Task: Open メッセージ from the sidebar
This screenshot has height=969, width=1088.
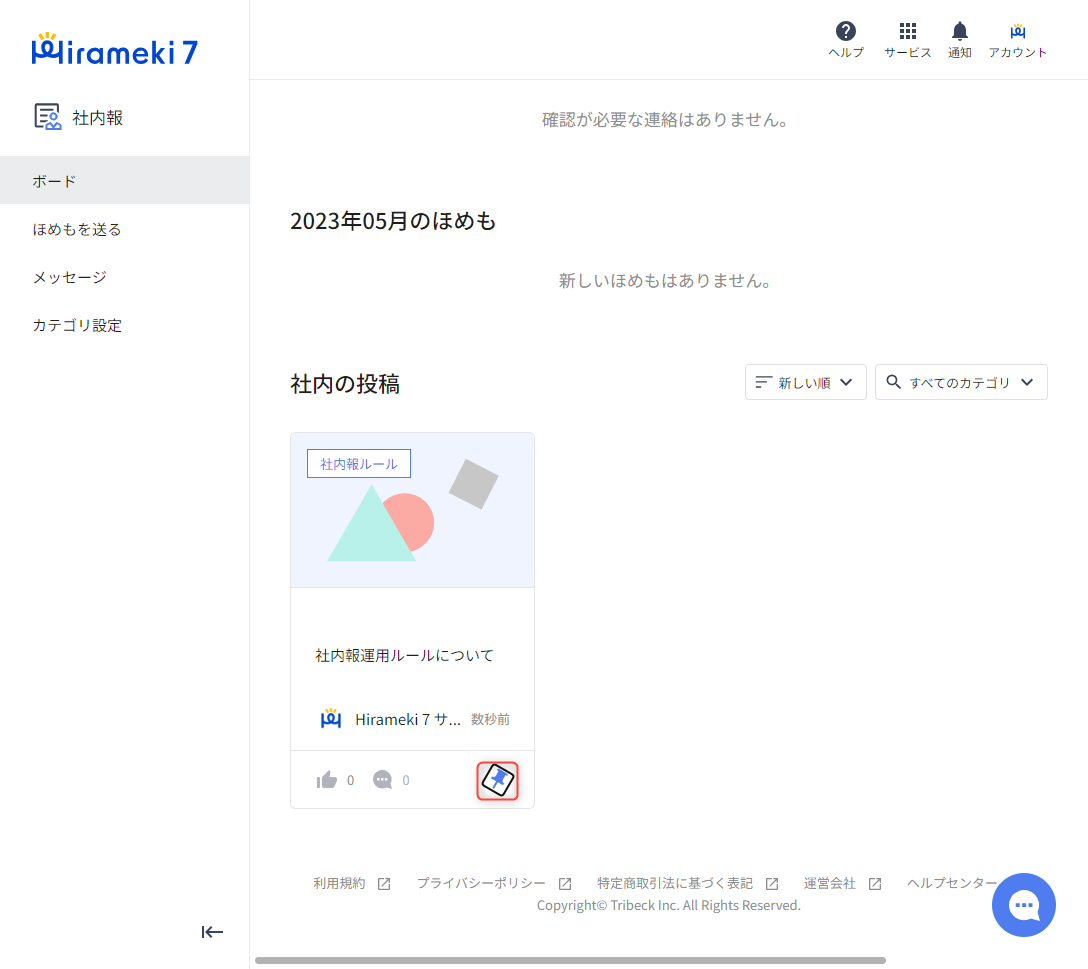Action: coord(124,277)
